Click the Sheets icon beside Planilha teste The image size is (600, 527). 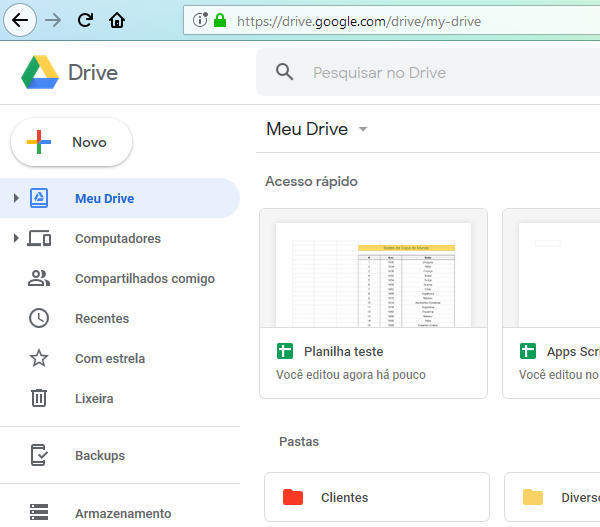coord(285,351)
